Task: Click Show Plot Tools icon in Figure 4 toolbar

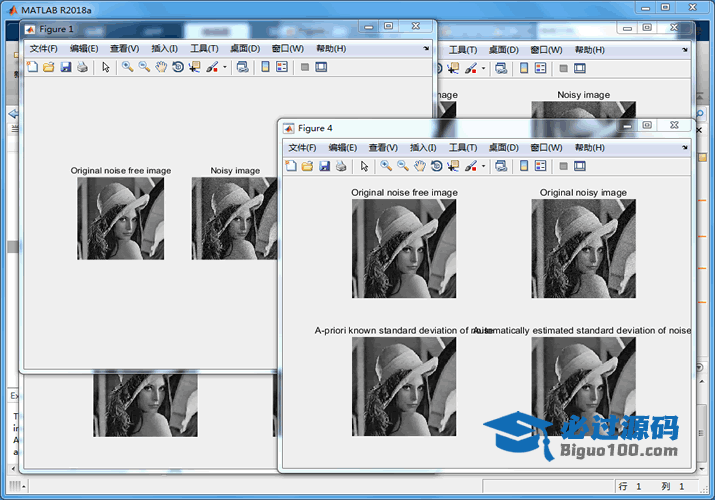Action: (x=580, y=166)
